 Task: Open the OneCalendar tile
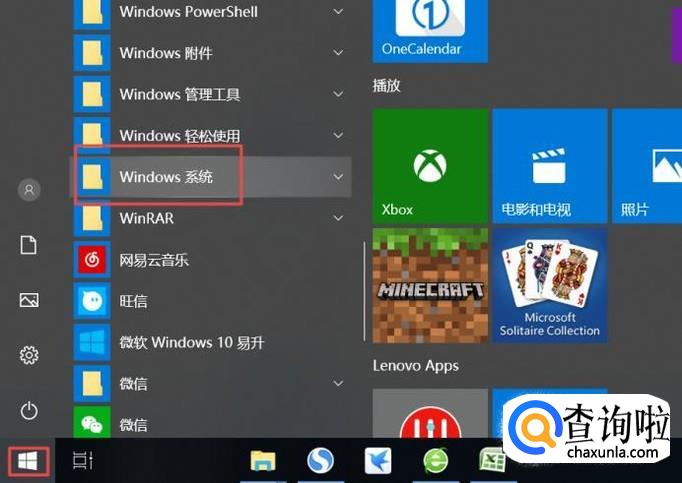429,30
